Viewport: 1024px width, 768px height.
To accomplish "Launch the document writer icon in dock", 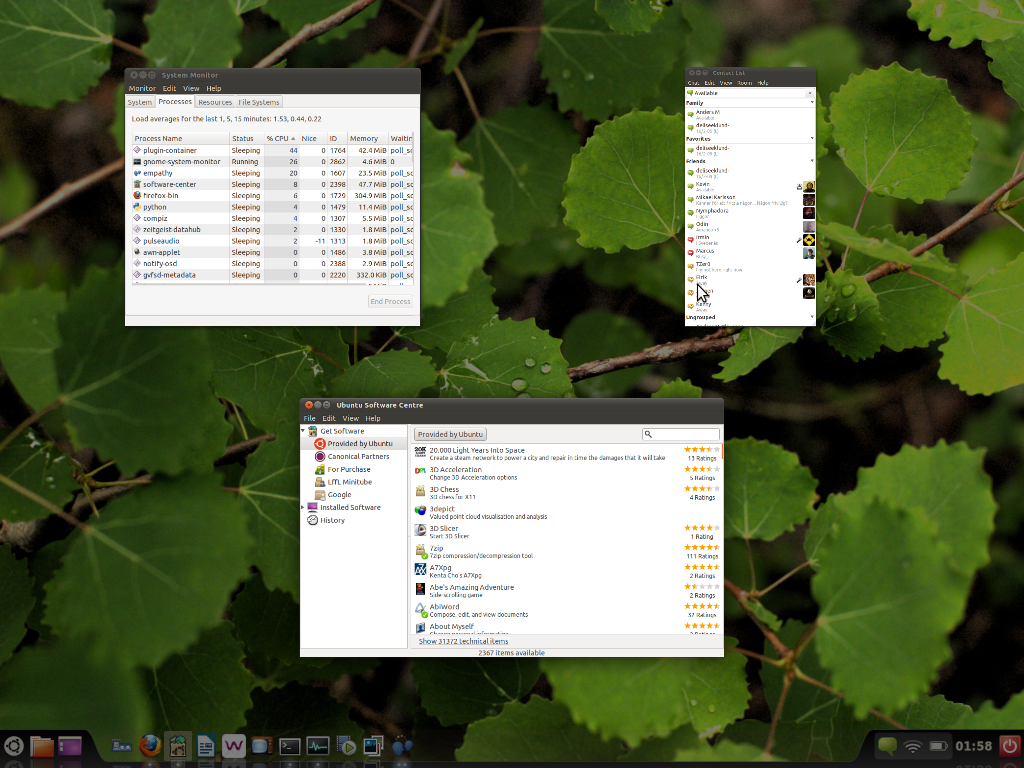I will tap(206, 746).
